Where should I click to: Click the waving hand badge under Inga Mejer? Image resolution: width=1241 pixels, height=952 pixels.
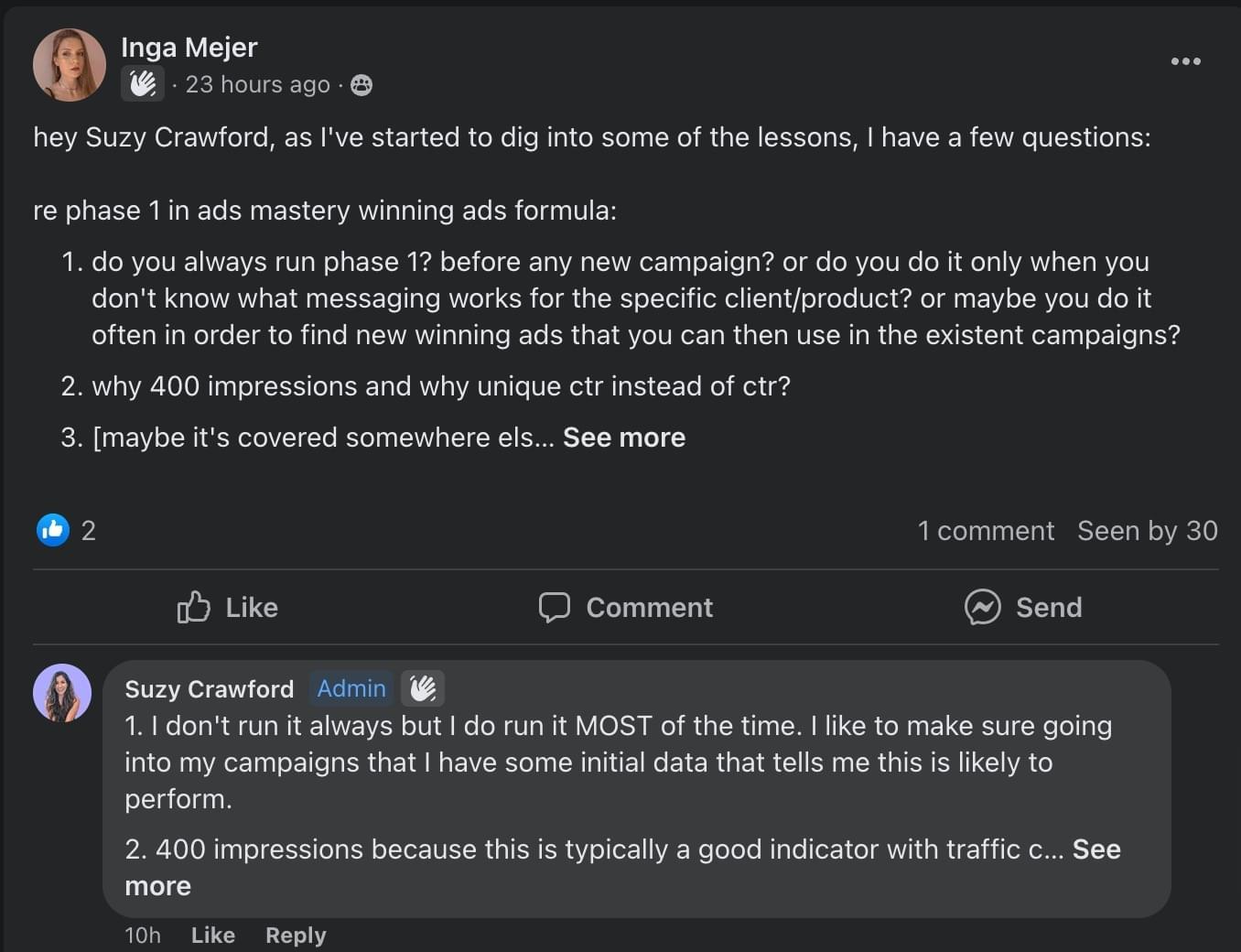143,84
